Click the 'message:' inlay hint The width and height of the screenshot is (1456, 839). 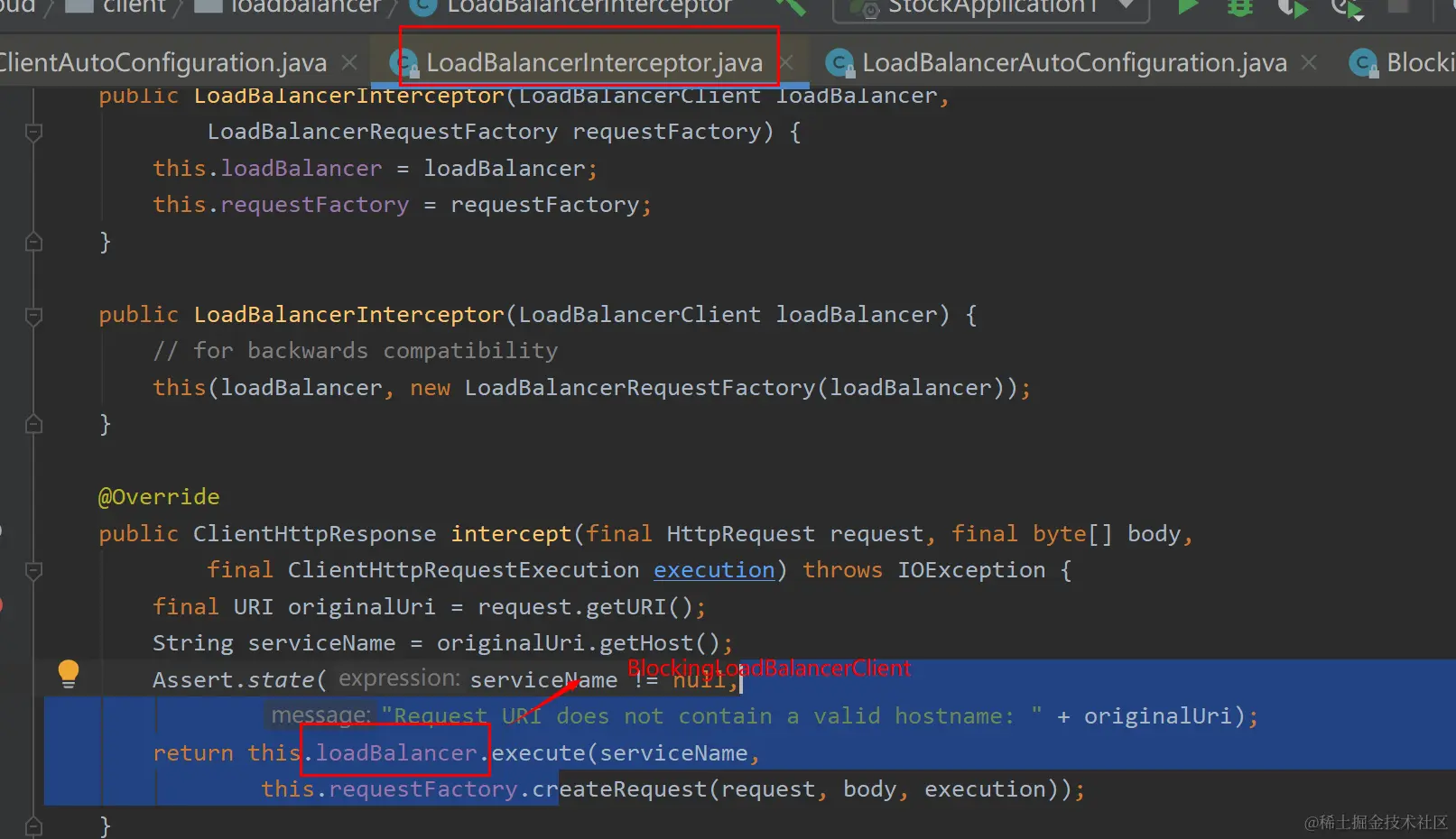(320, 715)
